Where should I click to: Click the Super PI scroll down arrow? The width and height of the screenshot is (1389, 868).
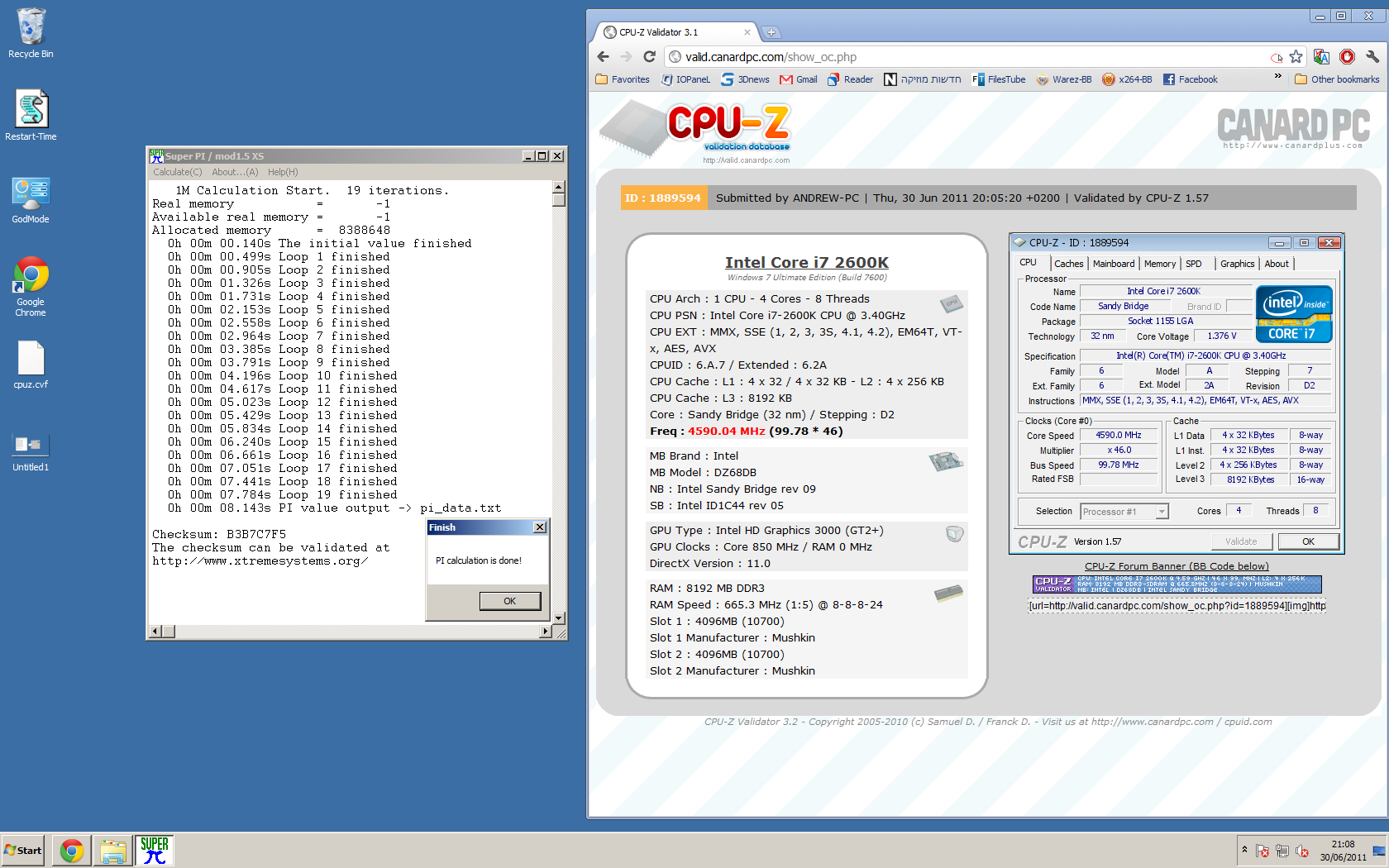point(559,618)
